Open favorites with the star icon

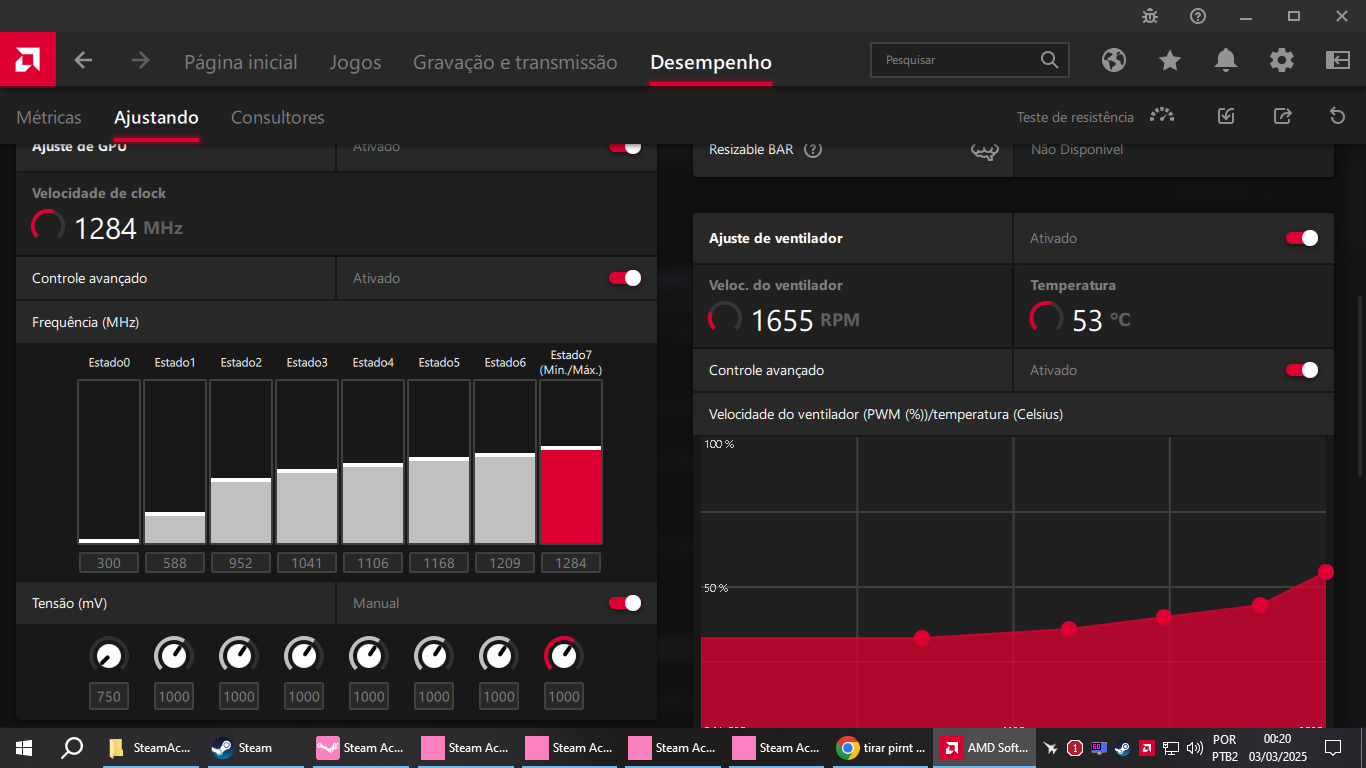(1170, 60)
